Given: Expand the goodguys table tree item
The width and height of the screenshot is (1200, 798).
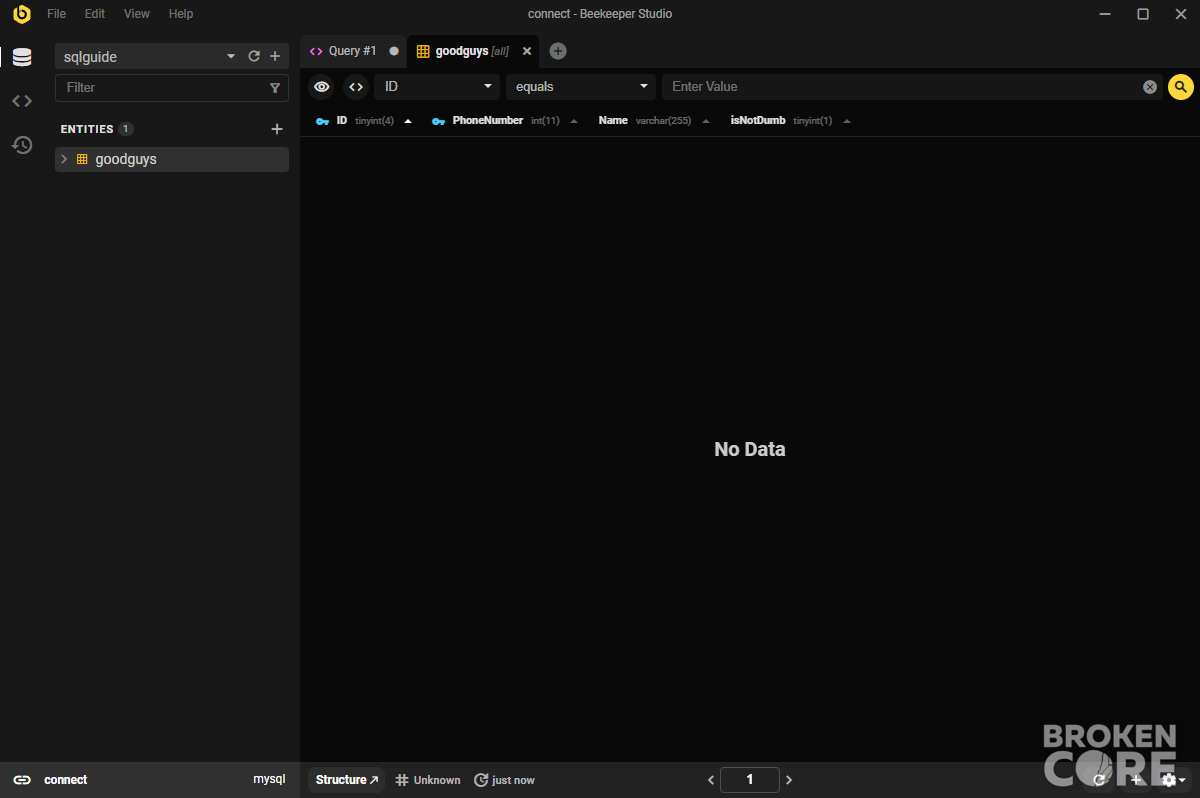Looking at the screenshot, I should 64,159.
